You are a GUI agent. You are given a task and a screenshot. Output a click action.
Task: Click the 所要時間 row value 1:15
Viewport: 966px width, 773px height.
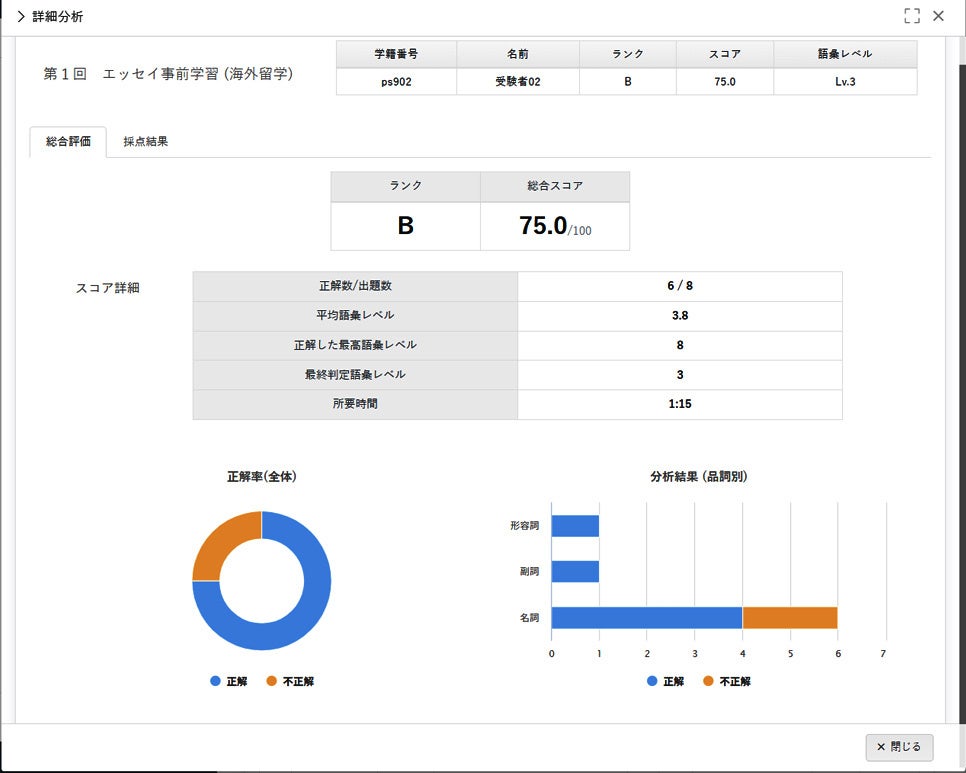(x=680, y=404)
